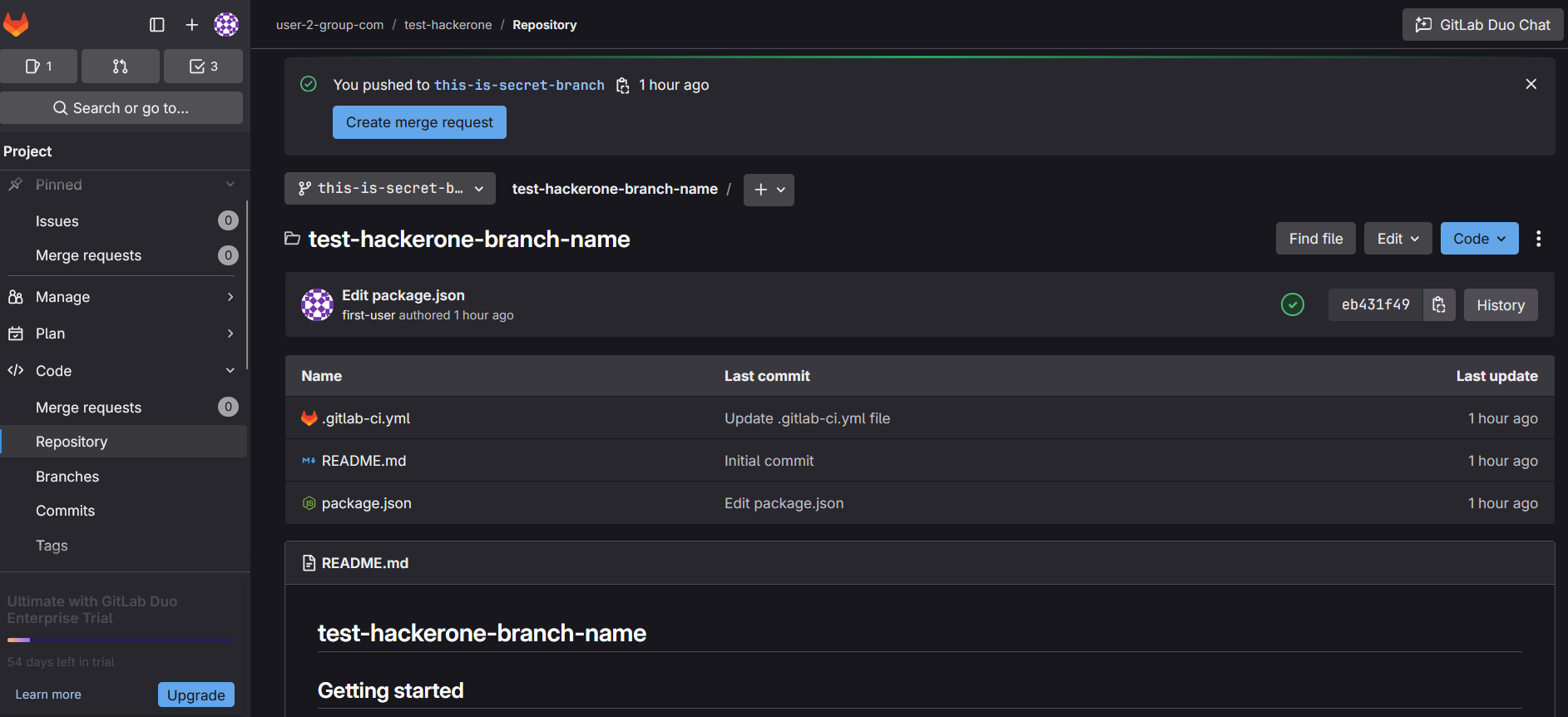Click the create new plus icon
Image resolution: width=1568 pixels, height=717 pixels.
coord(192,25)
